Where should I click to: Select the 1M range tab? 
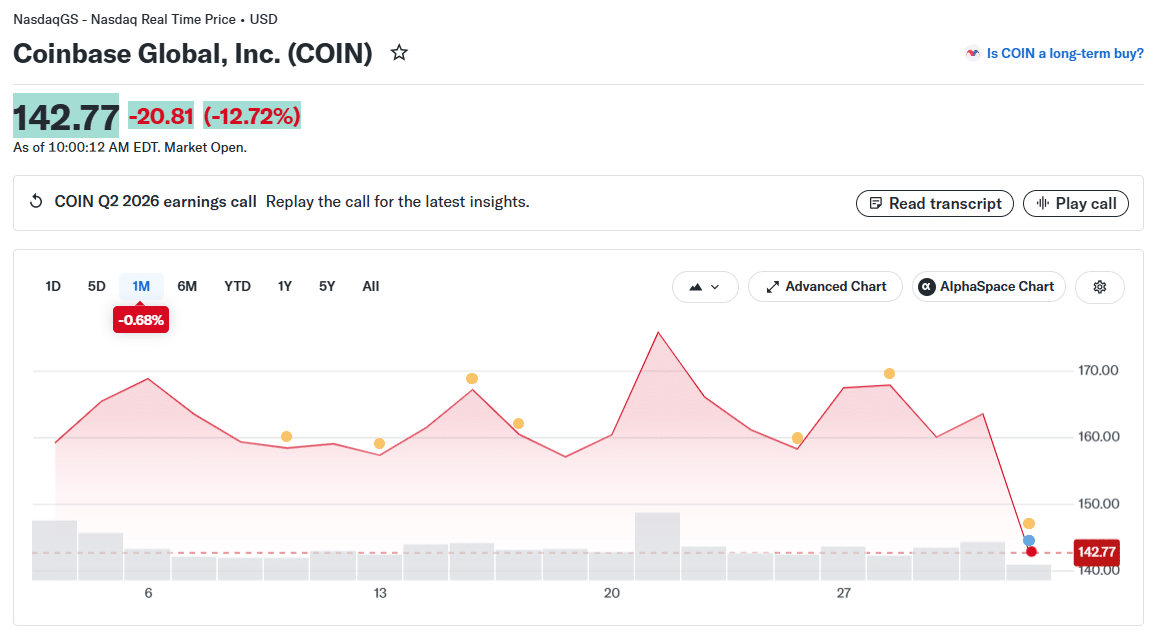click(x=141, y=286)
